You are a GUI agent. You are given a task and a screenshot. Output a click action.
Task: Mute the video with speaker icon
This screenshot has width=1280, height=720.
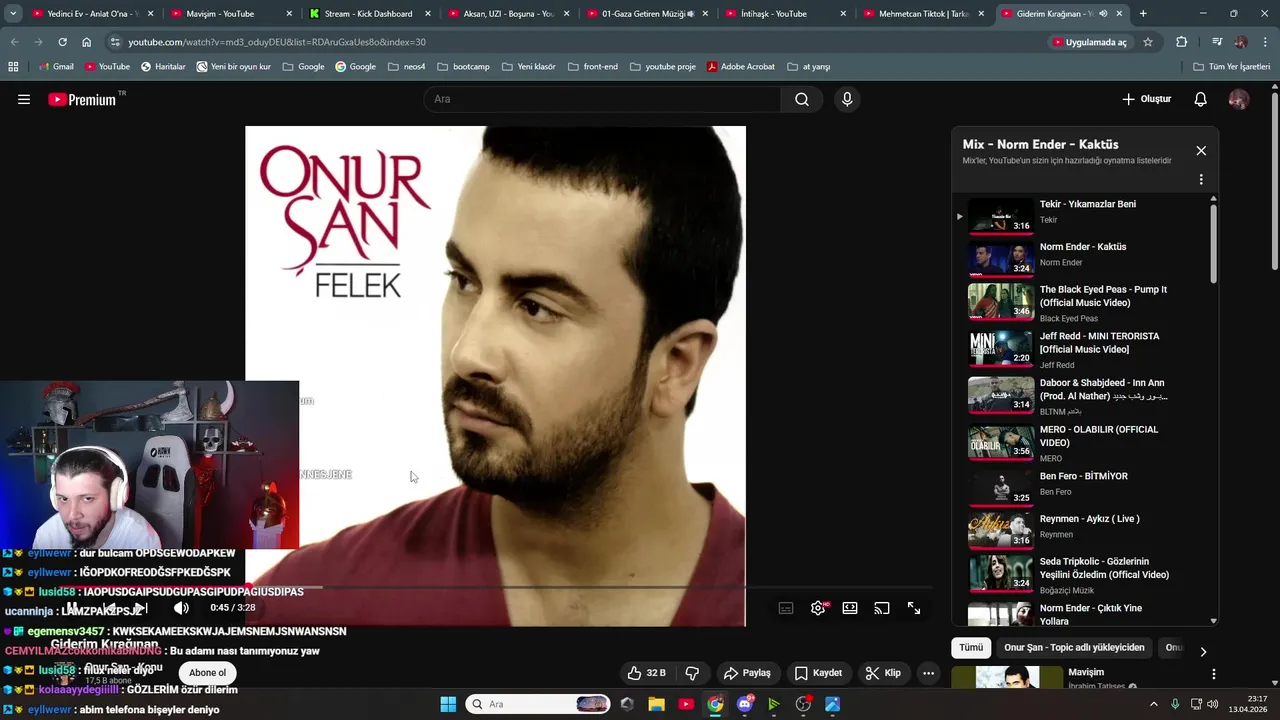(181, 608)
